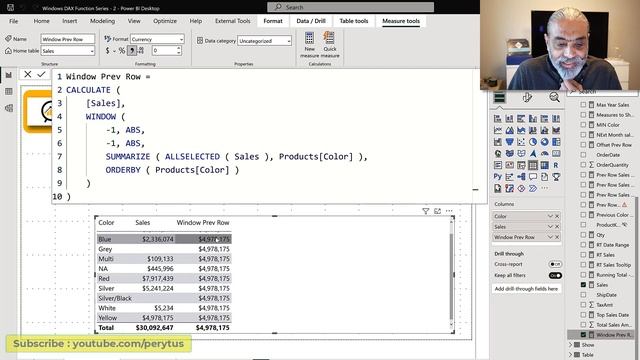Check the Offset Prev Row field
Screen dimensions: 640x360
pos(583,144)
